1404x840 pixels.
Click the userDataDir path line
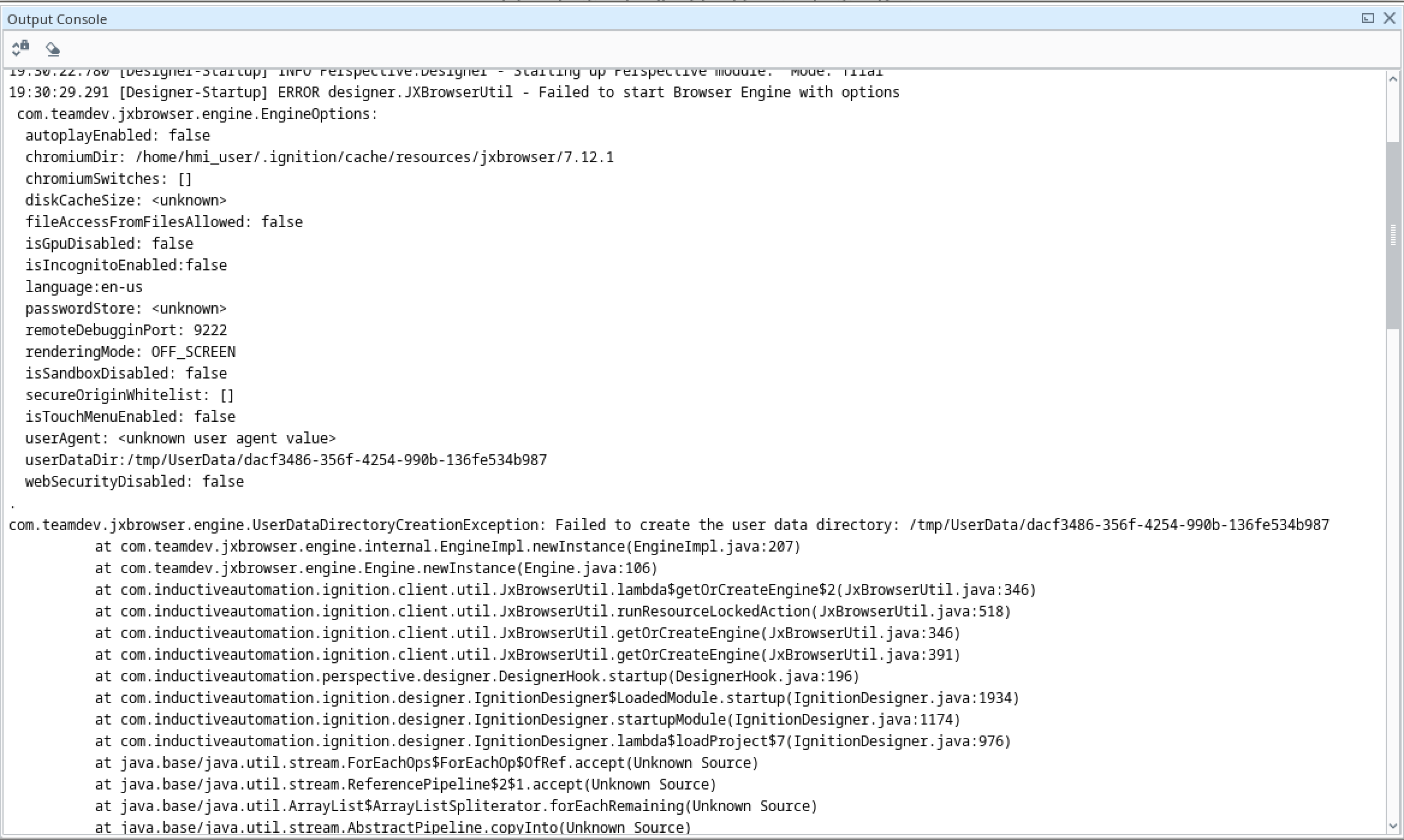286,460
